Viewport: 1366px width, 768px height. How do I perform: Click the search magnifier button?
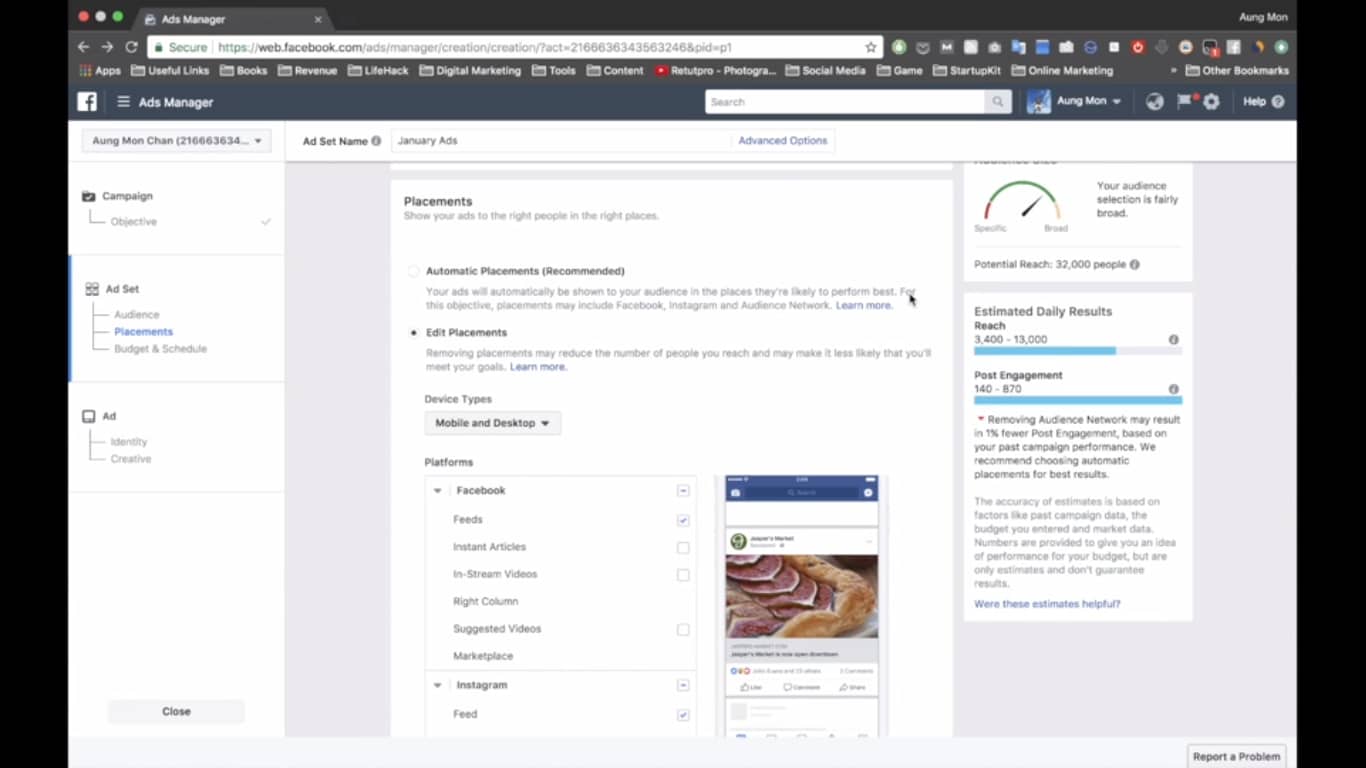click(x=997, y=102)
